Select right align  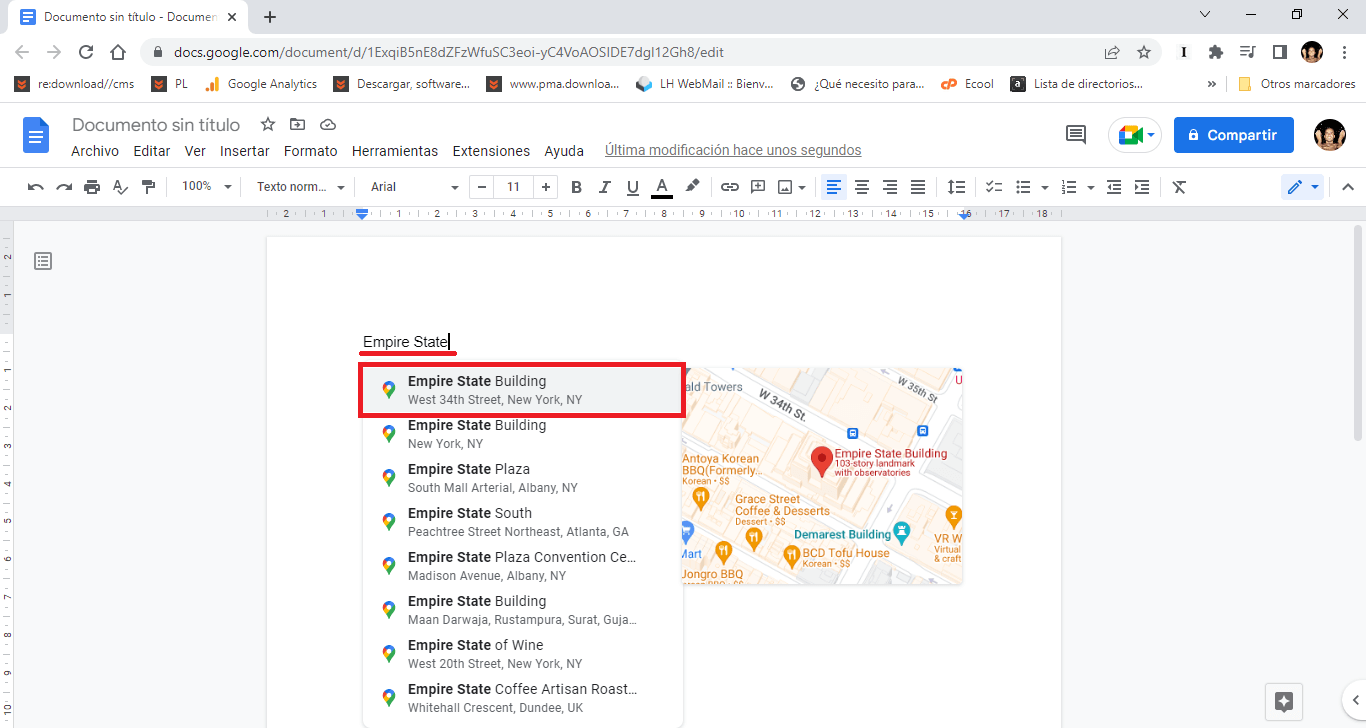pyautogui.click(x=889, y=187)
